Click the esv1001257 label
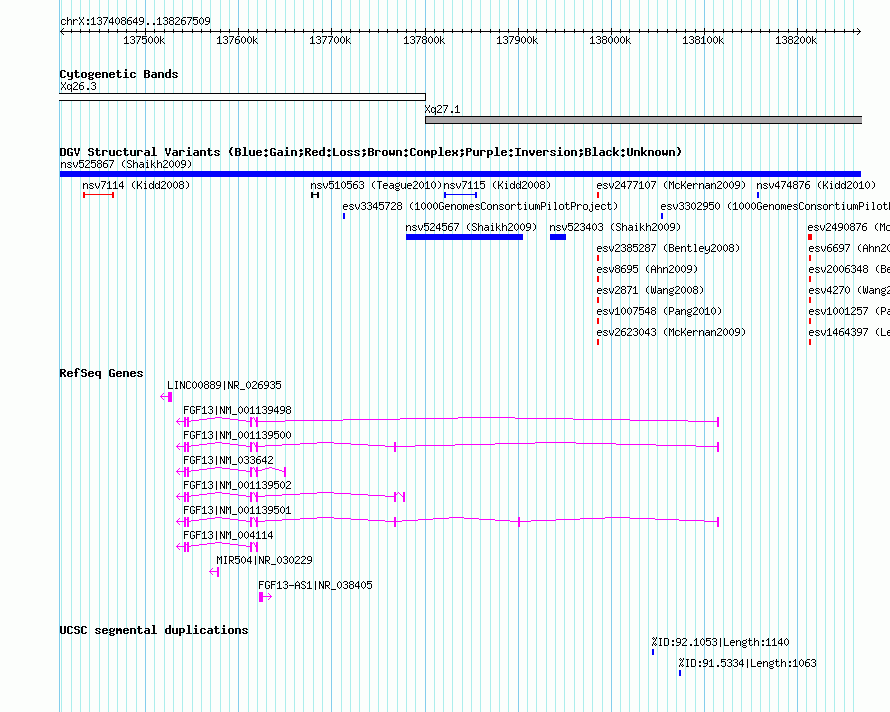890x712 pixels. 849,311
